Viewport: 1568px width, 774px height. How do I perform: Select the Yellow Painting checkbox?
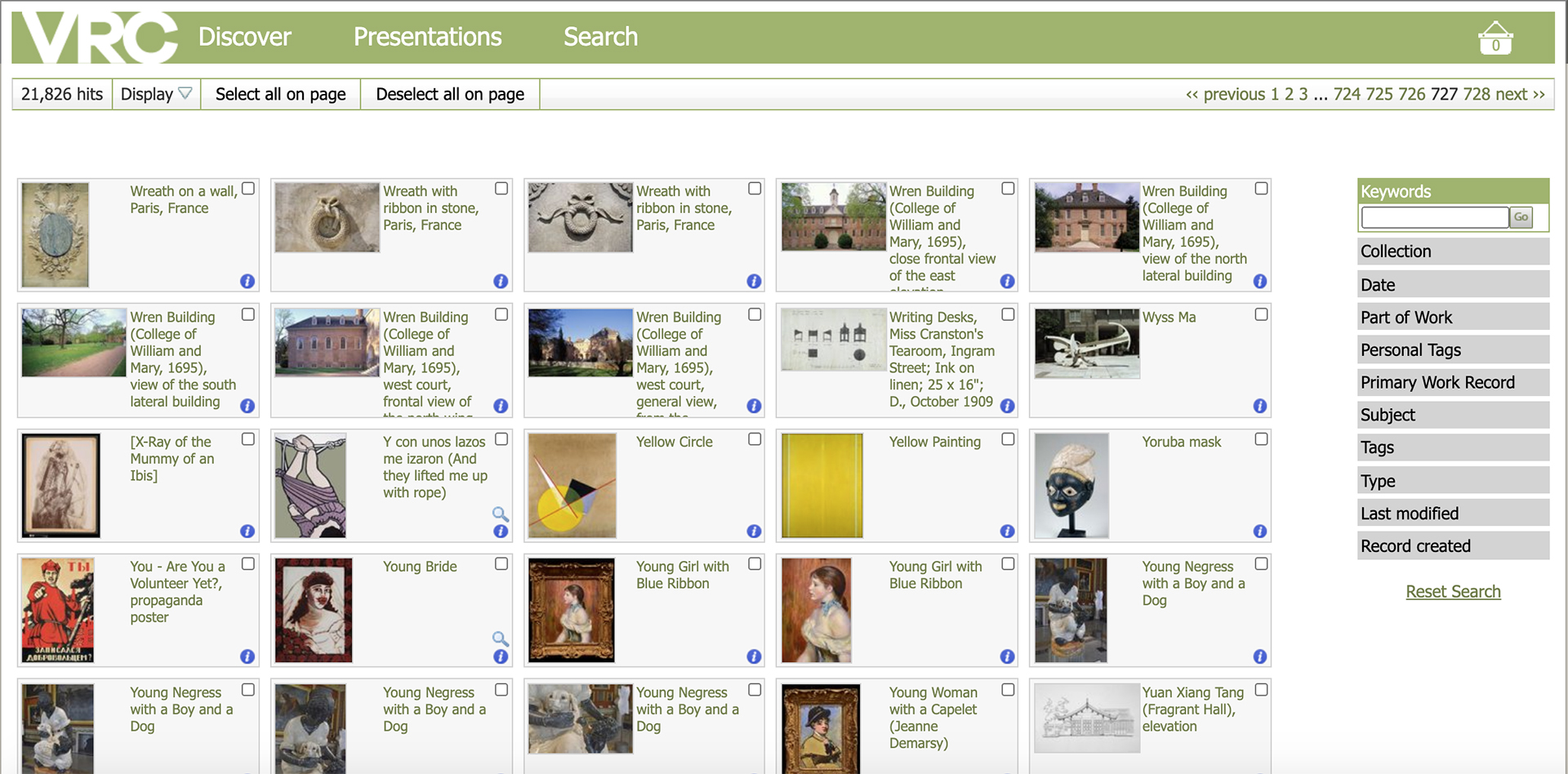(1008, 439)
